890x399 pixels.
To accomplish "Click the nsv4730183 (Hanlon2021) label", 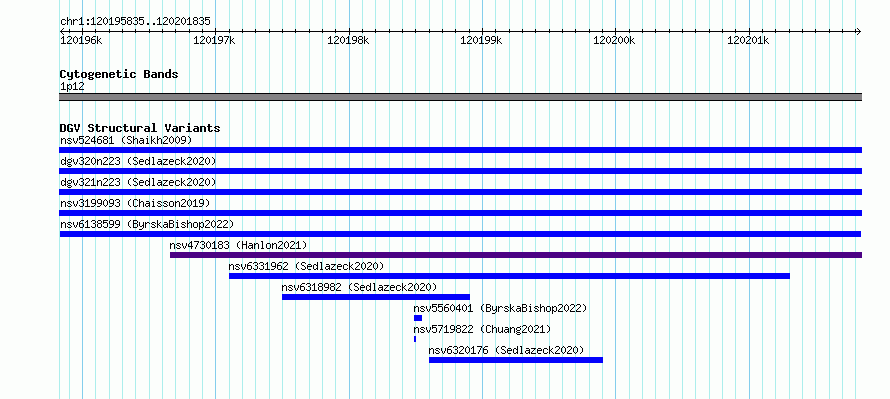I will point(238,245).
